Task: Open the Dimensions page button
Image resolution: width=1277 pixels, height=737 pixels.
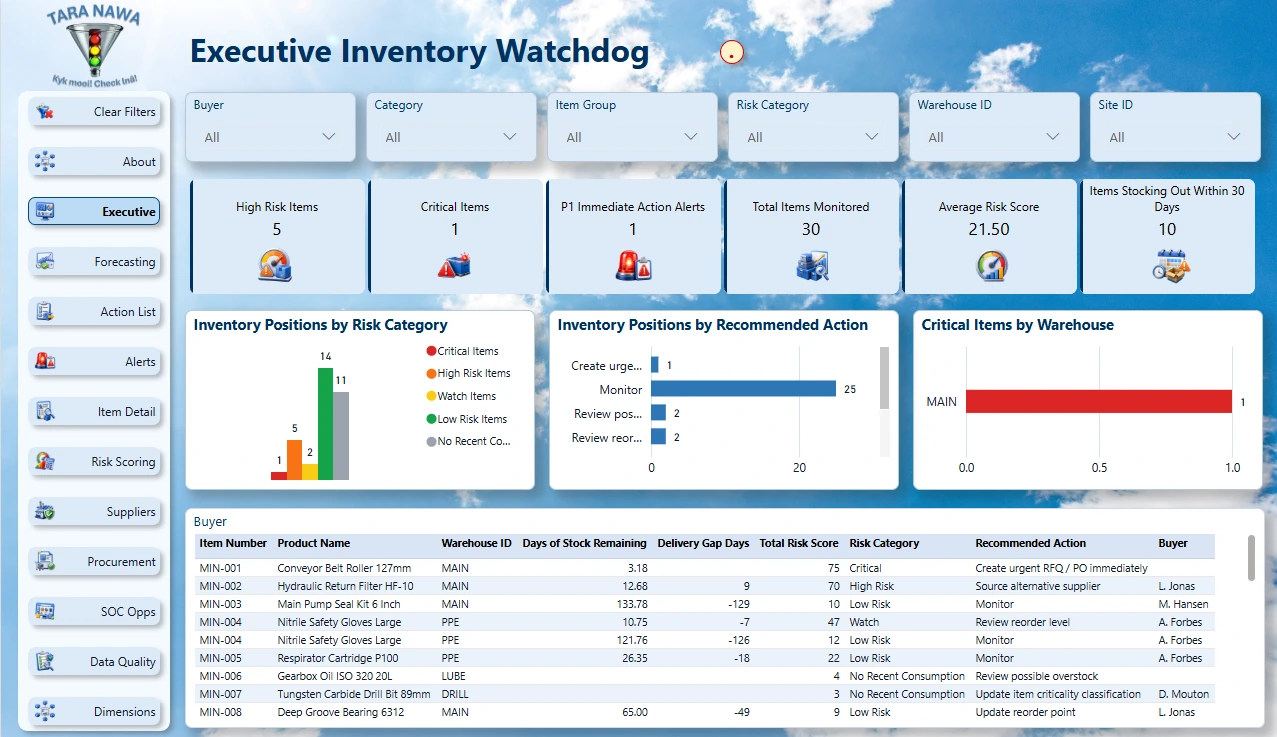Action: click(94, 712)
